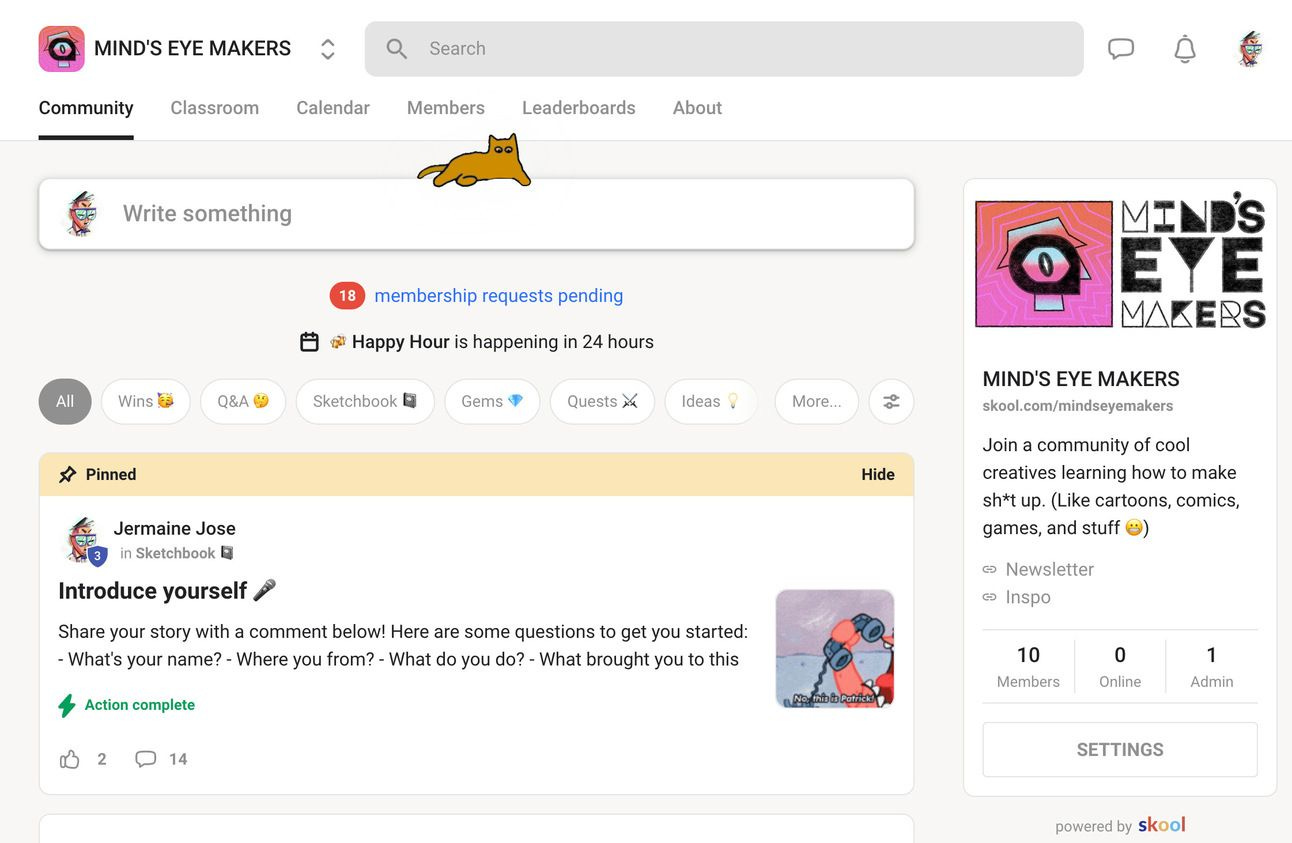
Task: Click the Write something post box
Action: (476, 214)
